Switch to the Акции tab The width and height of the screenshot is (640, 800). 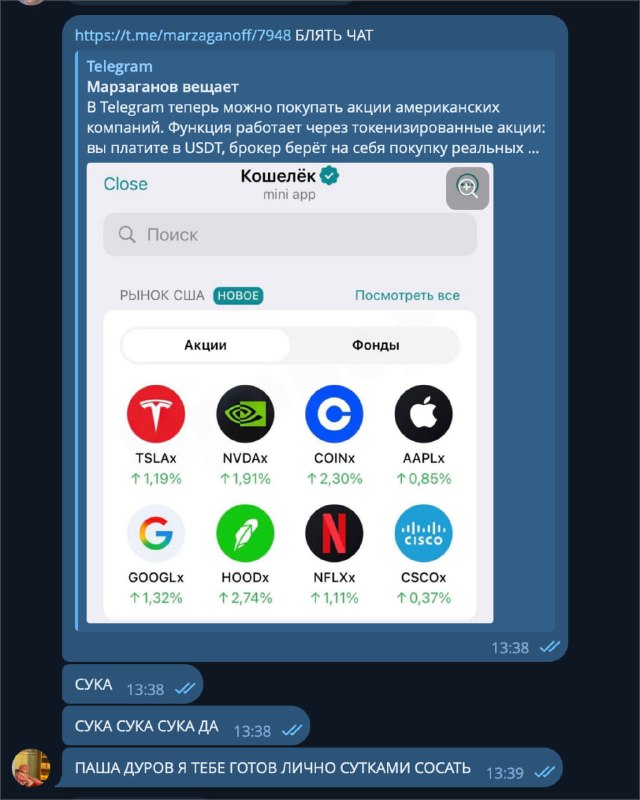click(205, 345)
